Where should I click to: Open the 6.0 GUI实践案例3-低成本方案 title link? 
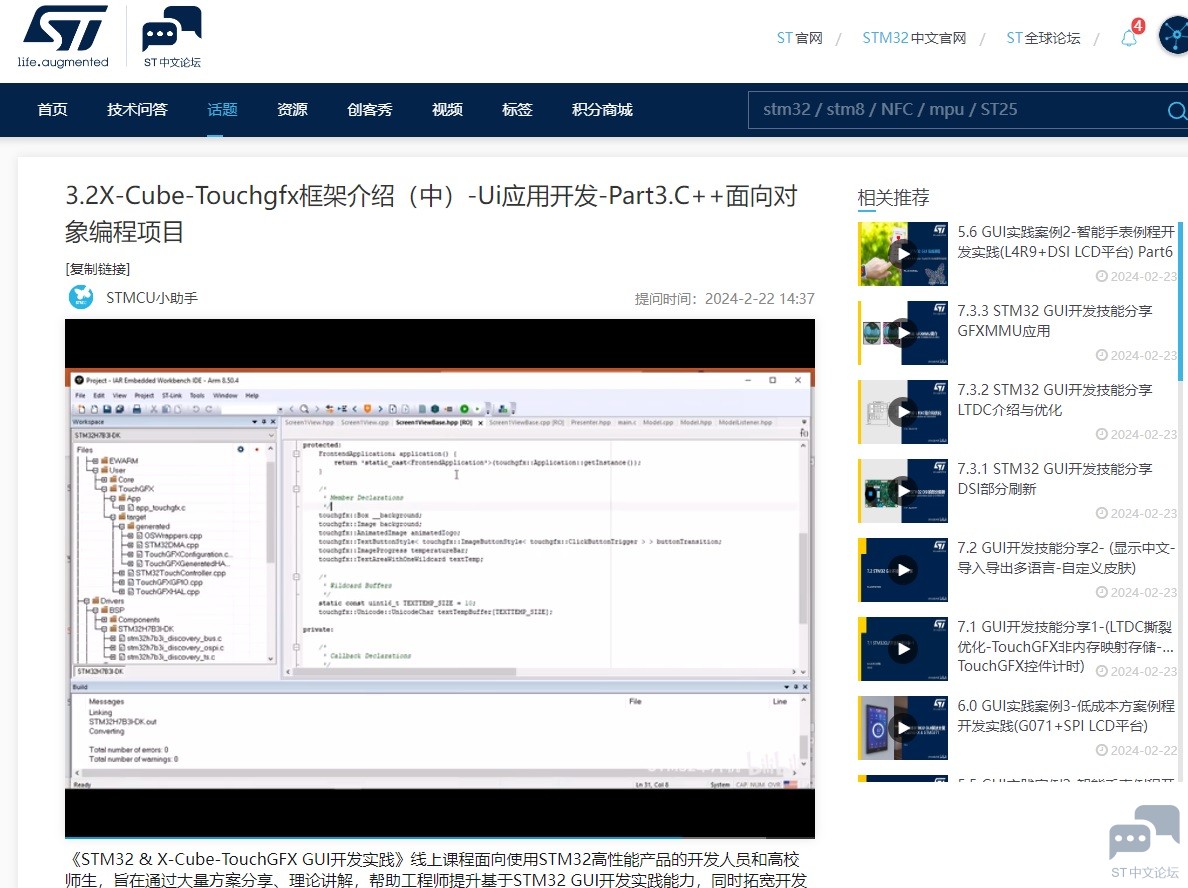coord(1066,715)
